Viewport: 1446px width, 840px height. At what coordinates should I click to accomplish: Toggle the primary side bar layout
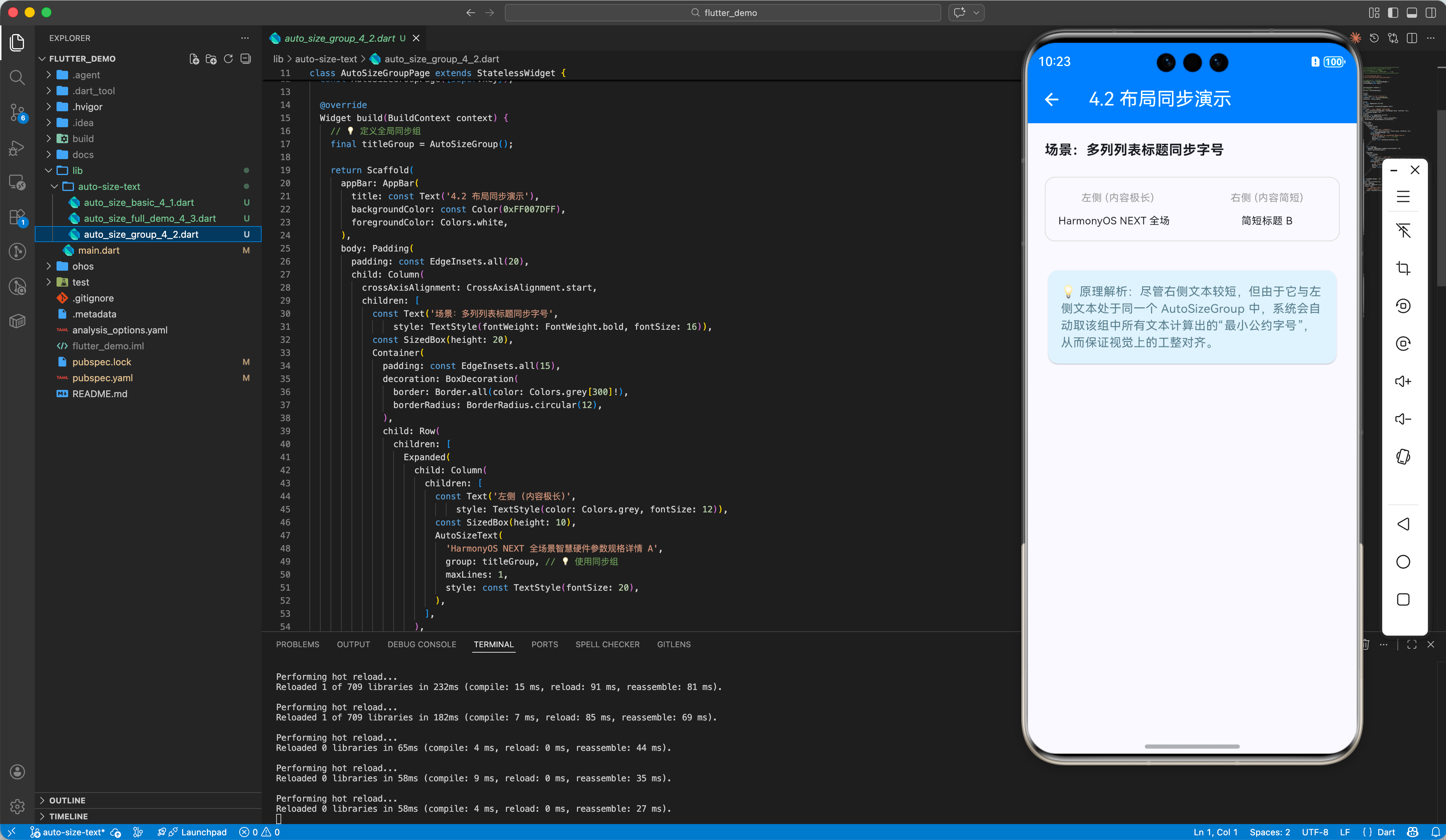pyautogui.click(x=1393, y=13)
